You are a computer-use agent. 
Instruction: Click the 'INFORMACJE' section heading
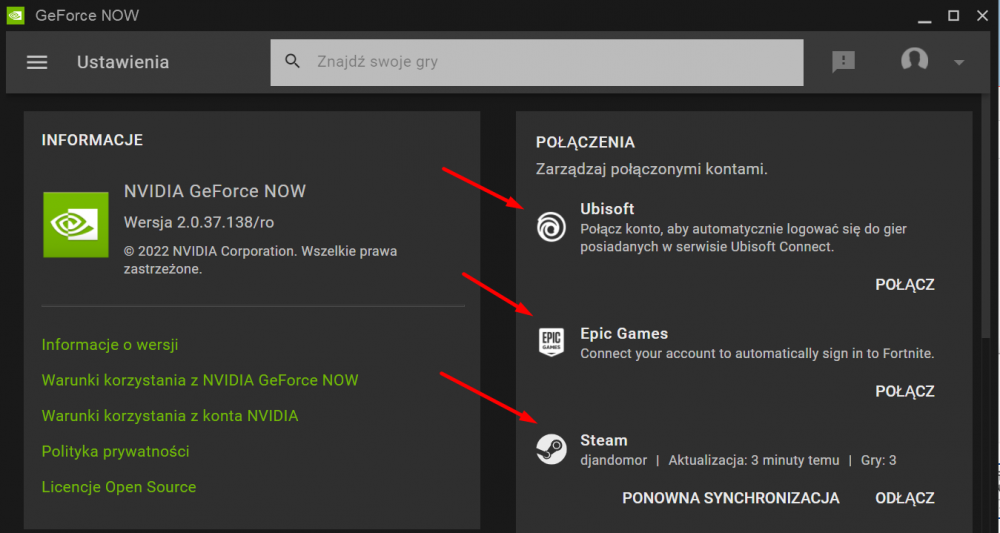(92, 140)
